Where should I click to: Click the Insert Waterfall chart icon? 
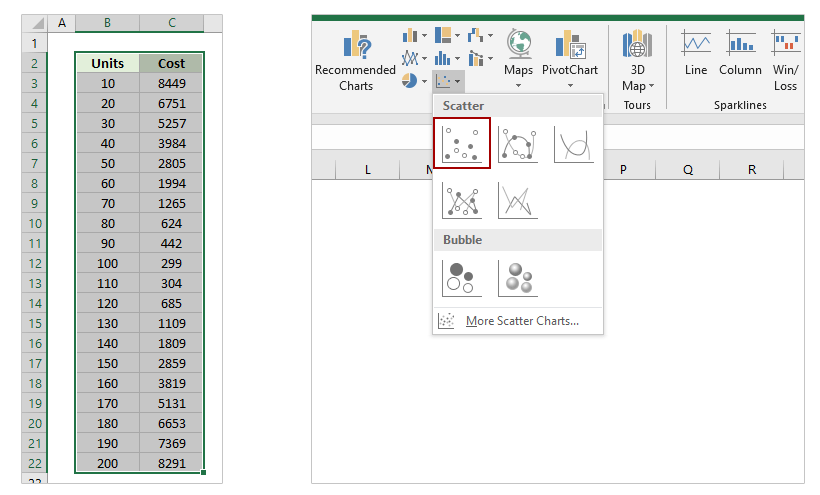pyautogui.click(x=475, y=36)
